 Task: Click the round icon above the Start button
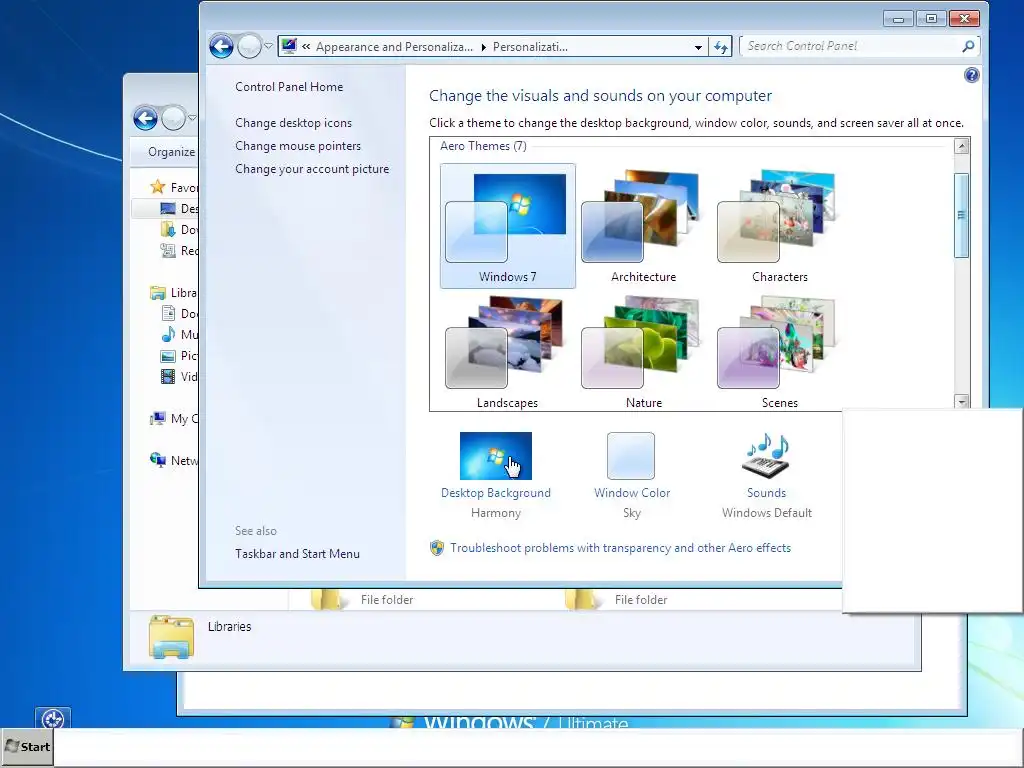pyautogui.click(x=53, y=719)
